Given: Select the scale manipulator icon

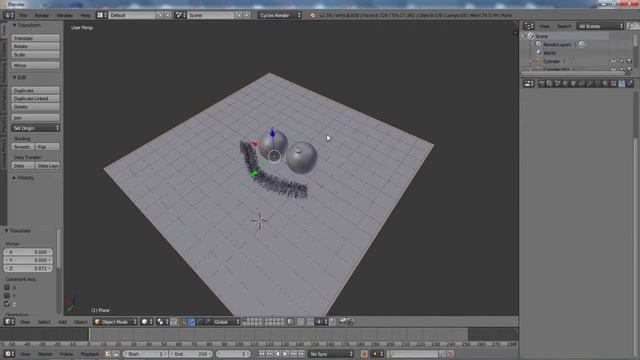Looking at the screenshot, I should click(207, 322).
